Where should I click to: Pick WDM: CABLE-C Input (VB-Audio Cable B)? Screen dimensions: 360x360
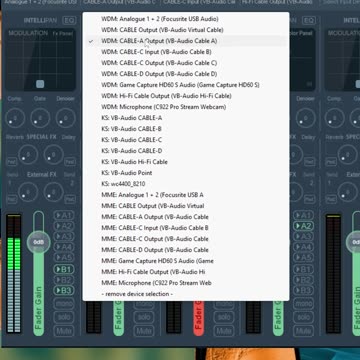tap(186, 52)
